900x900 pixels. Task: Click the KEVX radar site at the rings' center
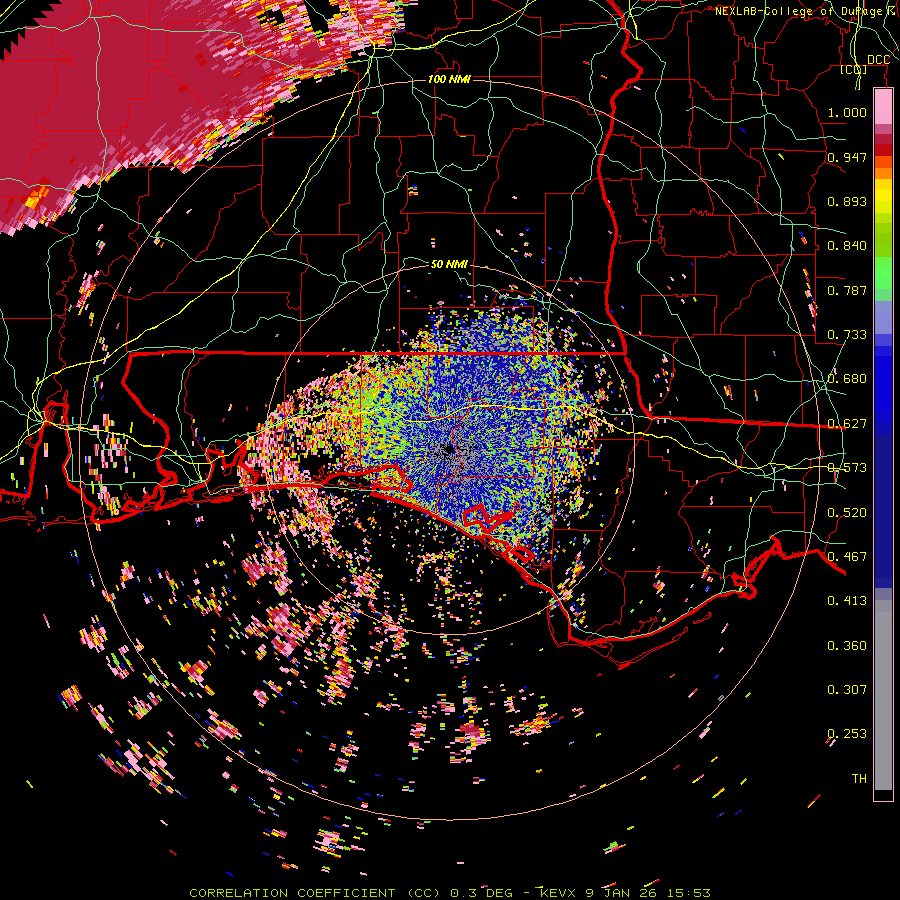449,449
